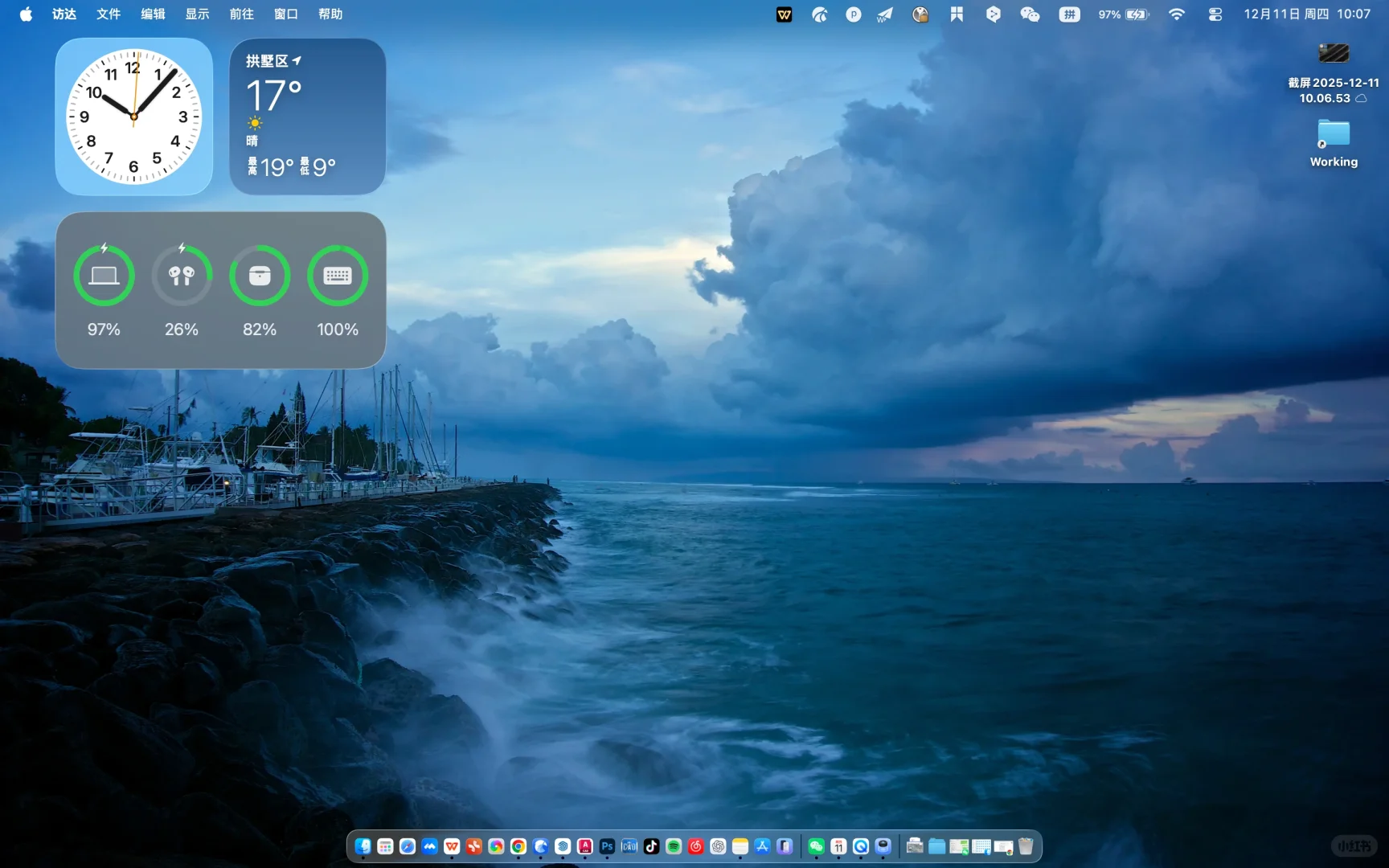Open Control Center from the menu bar
The height and width of the screenshot is (868, 1389).
[x=1216, y=14]
